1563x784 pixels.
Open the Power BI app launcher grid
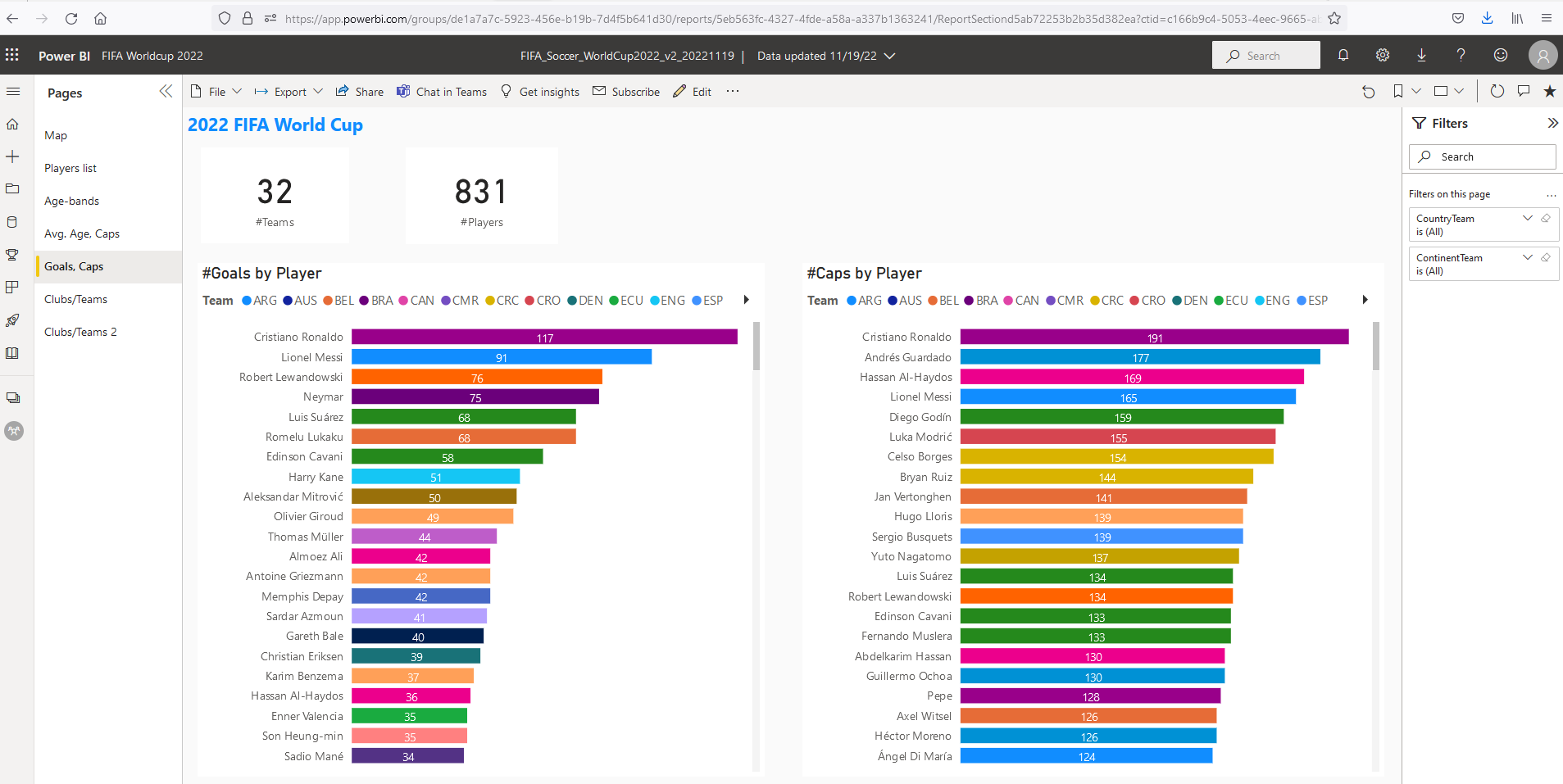coord(12,55)
